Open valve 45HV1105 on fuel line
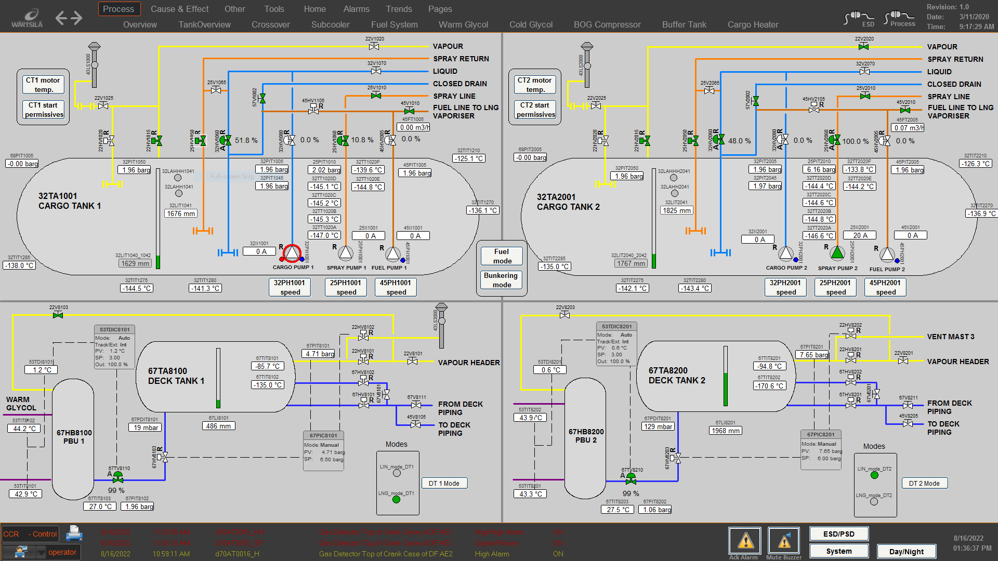This screenshot has height=561, width=998. [x=314, y=110]
